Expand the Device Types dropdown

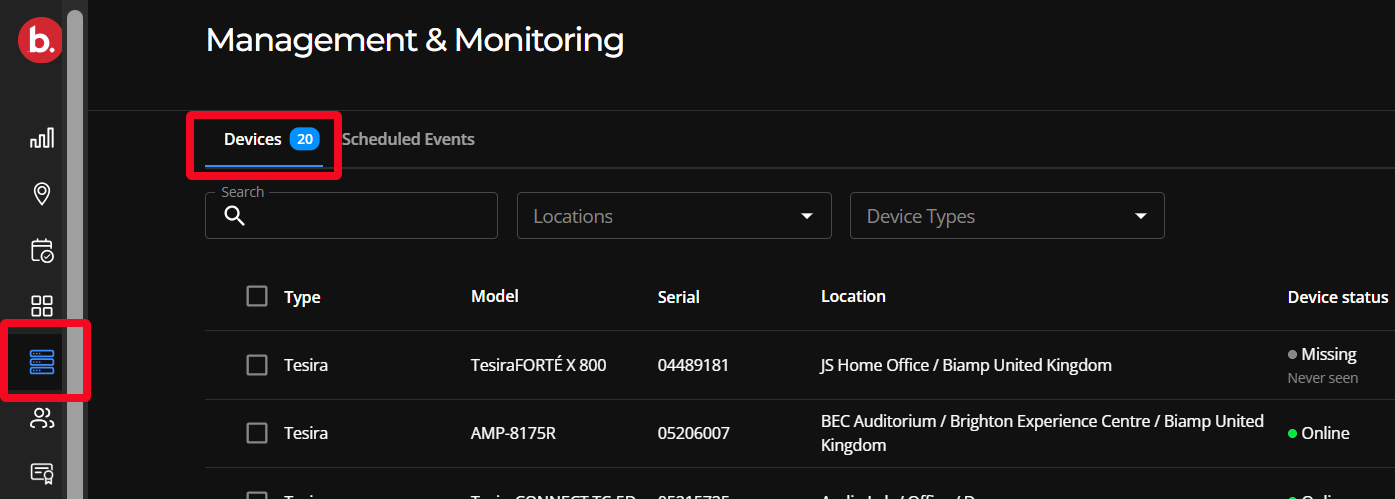point(1007,216)
